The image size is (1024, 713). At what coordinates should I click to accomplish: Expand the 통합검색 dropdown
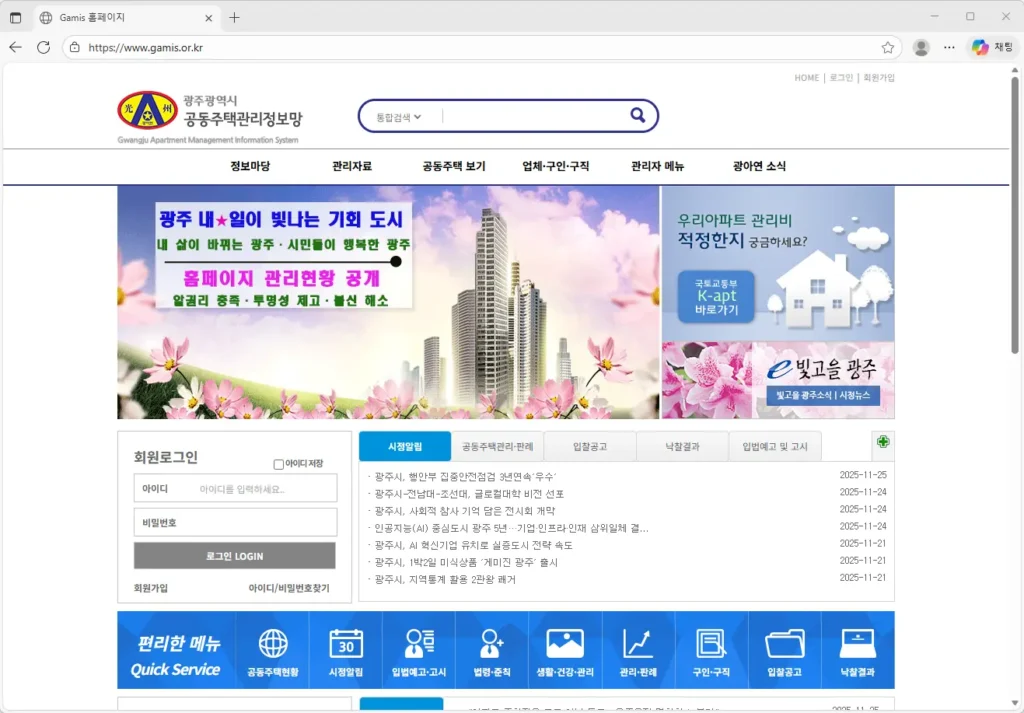[x=398, y=117]
